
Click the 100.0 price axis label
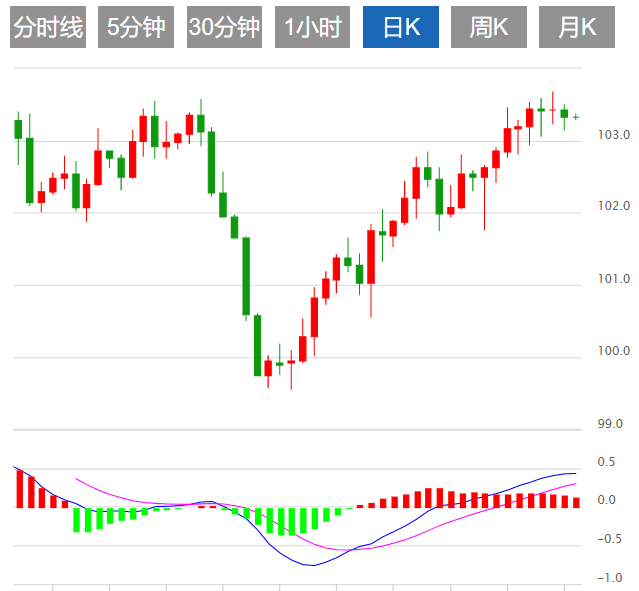coord(613,351)
